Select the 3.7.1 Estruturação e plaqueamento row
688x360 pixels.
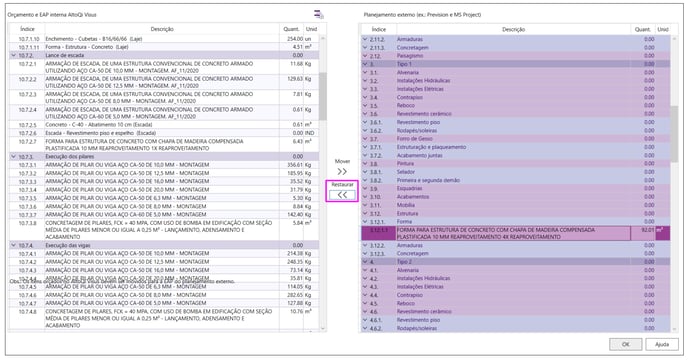(x=516, y=147)
